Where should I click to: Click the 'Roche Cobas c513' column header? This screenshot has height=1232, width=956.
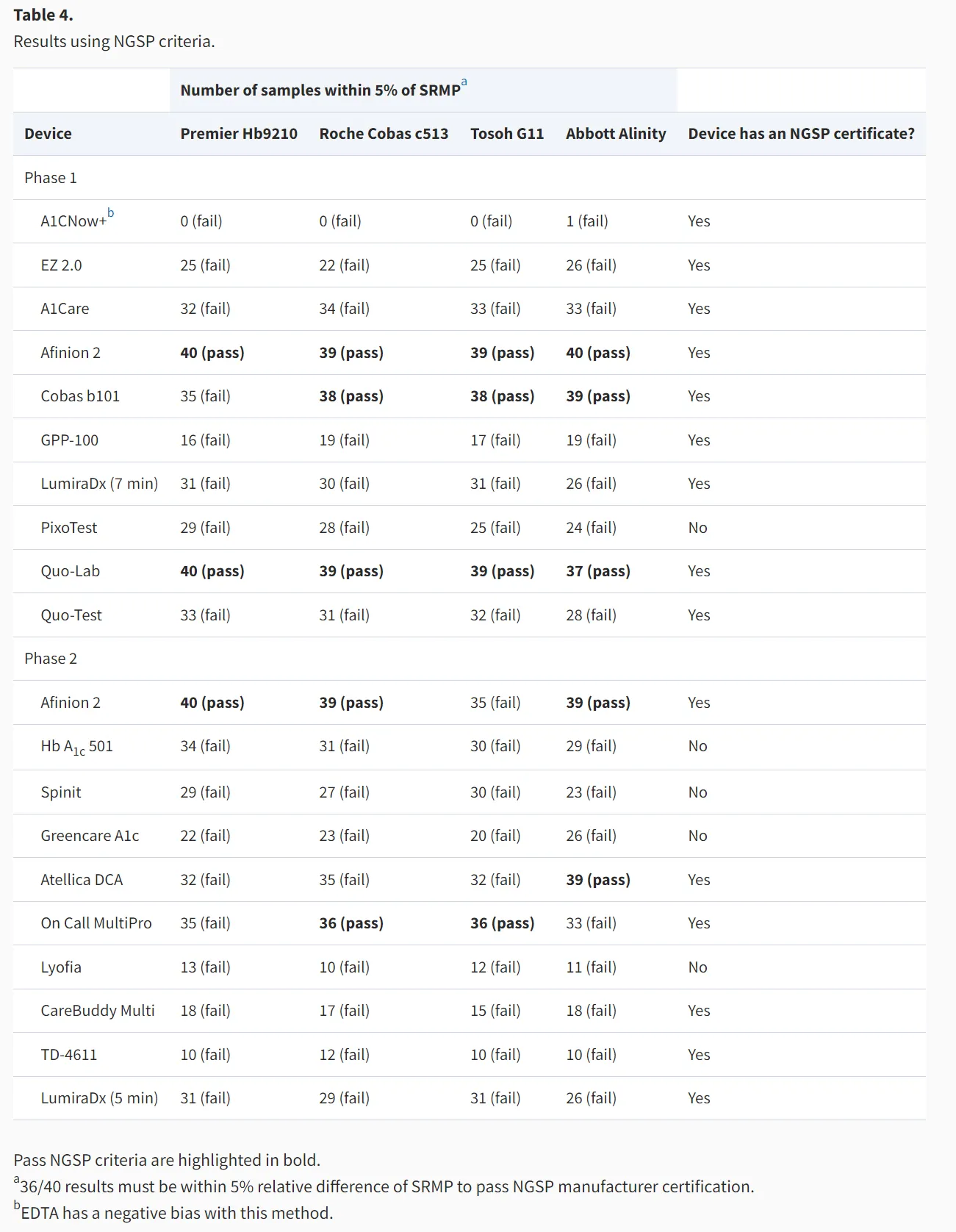click(384, 134)
